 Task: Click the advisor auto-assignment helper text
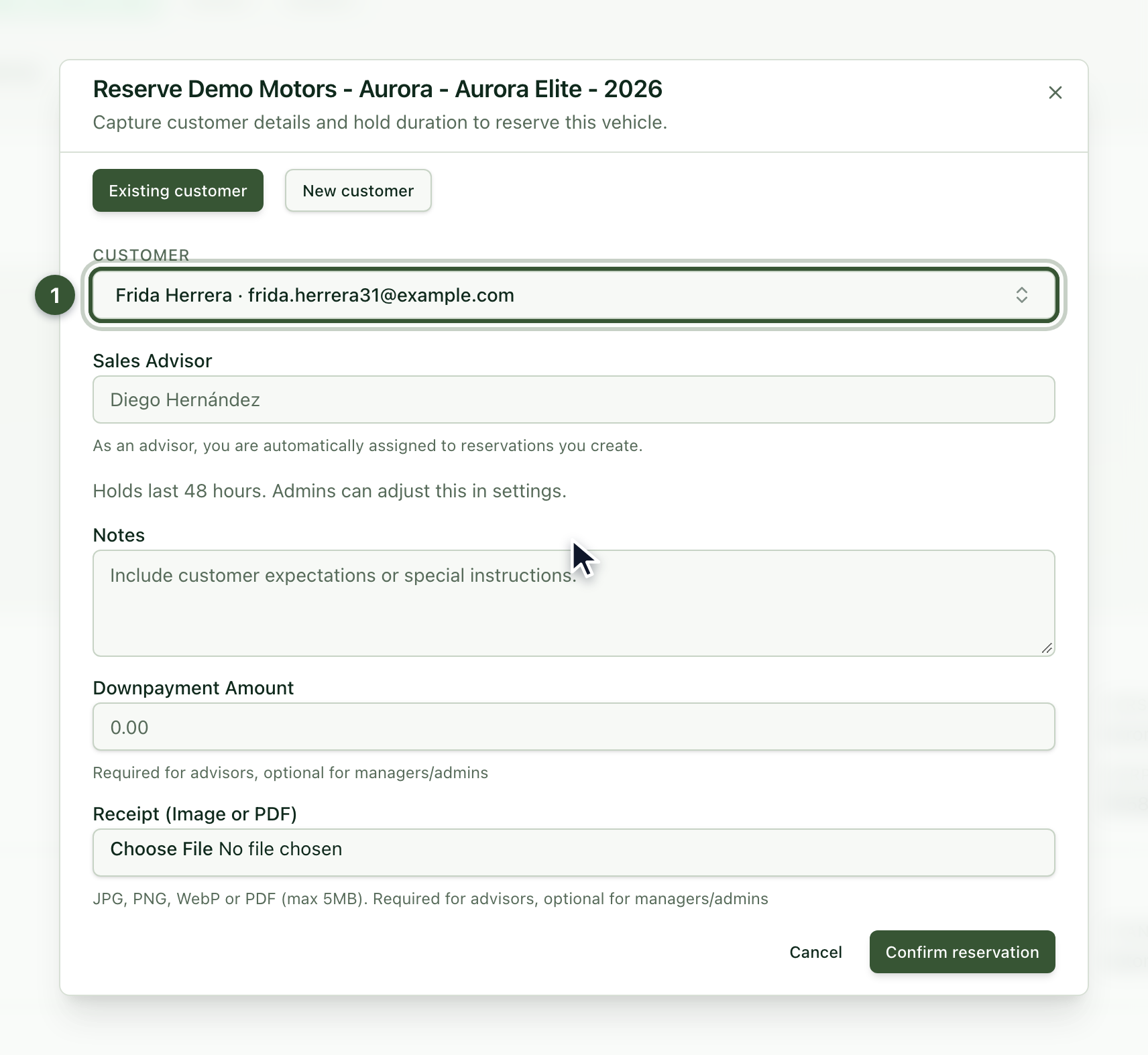367,446
